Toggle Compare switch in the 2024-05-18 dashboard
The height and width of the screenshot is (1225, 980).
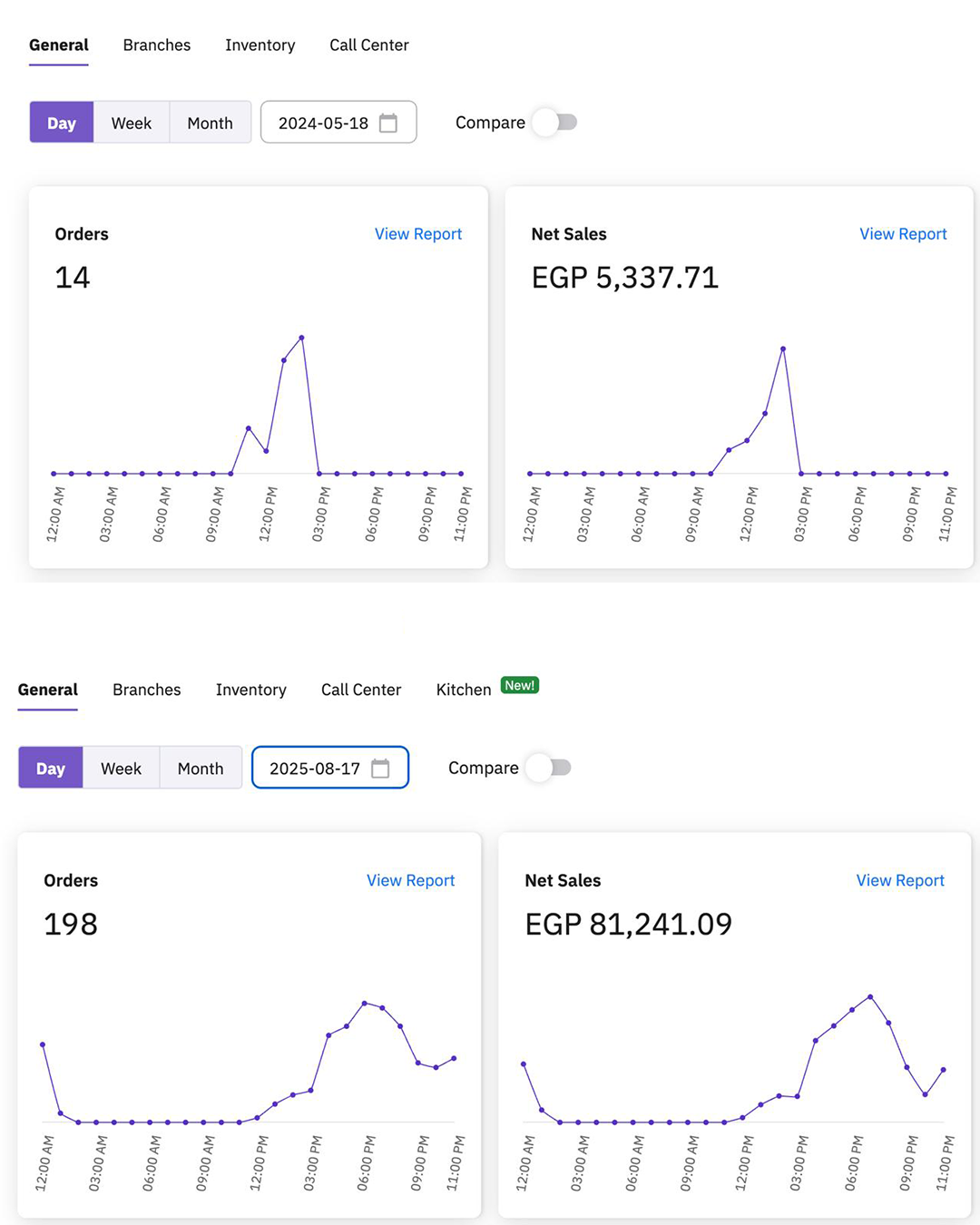555,122
